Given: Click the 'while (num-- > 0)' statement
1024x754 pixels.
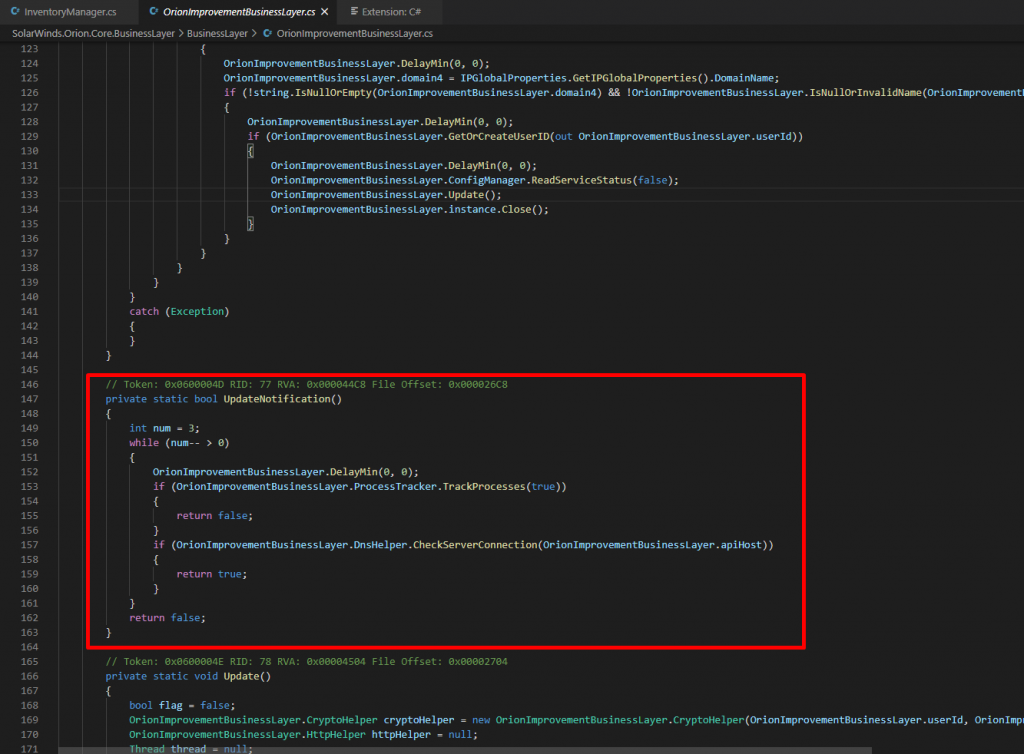Looking at the screenshot, I should (x=179, y=443).
